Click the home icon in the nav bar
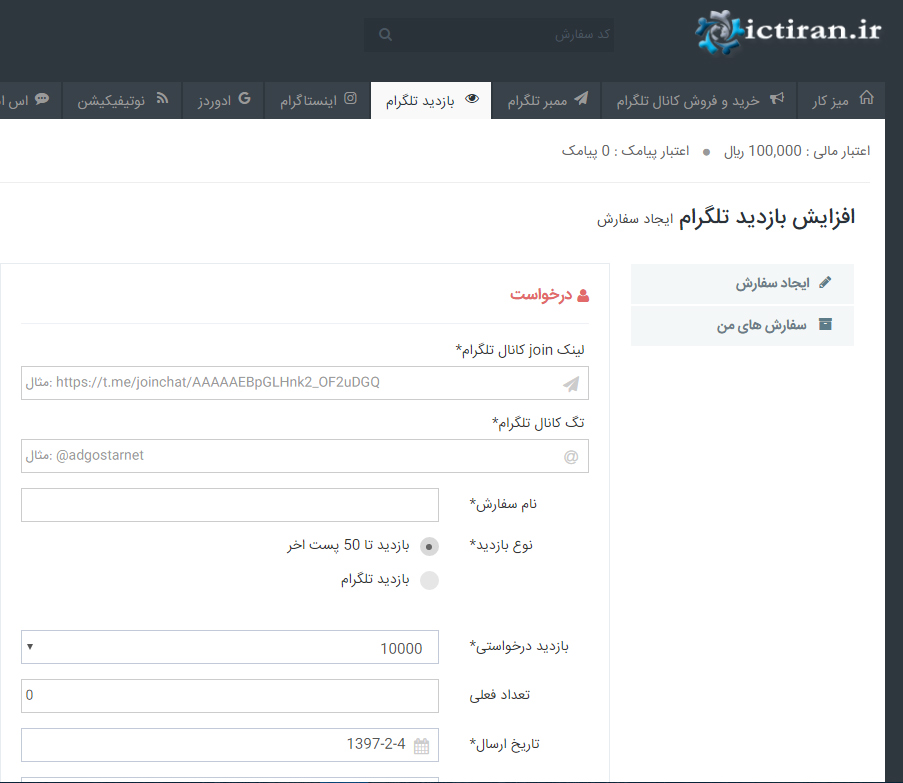This screenshot has height=783, width=903. coord(866,98)
